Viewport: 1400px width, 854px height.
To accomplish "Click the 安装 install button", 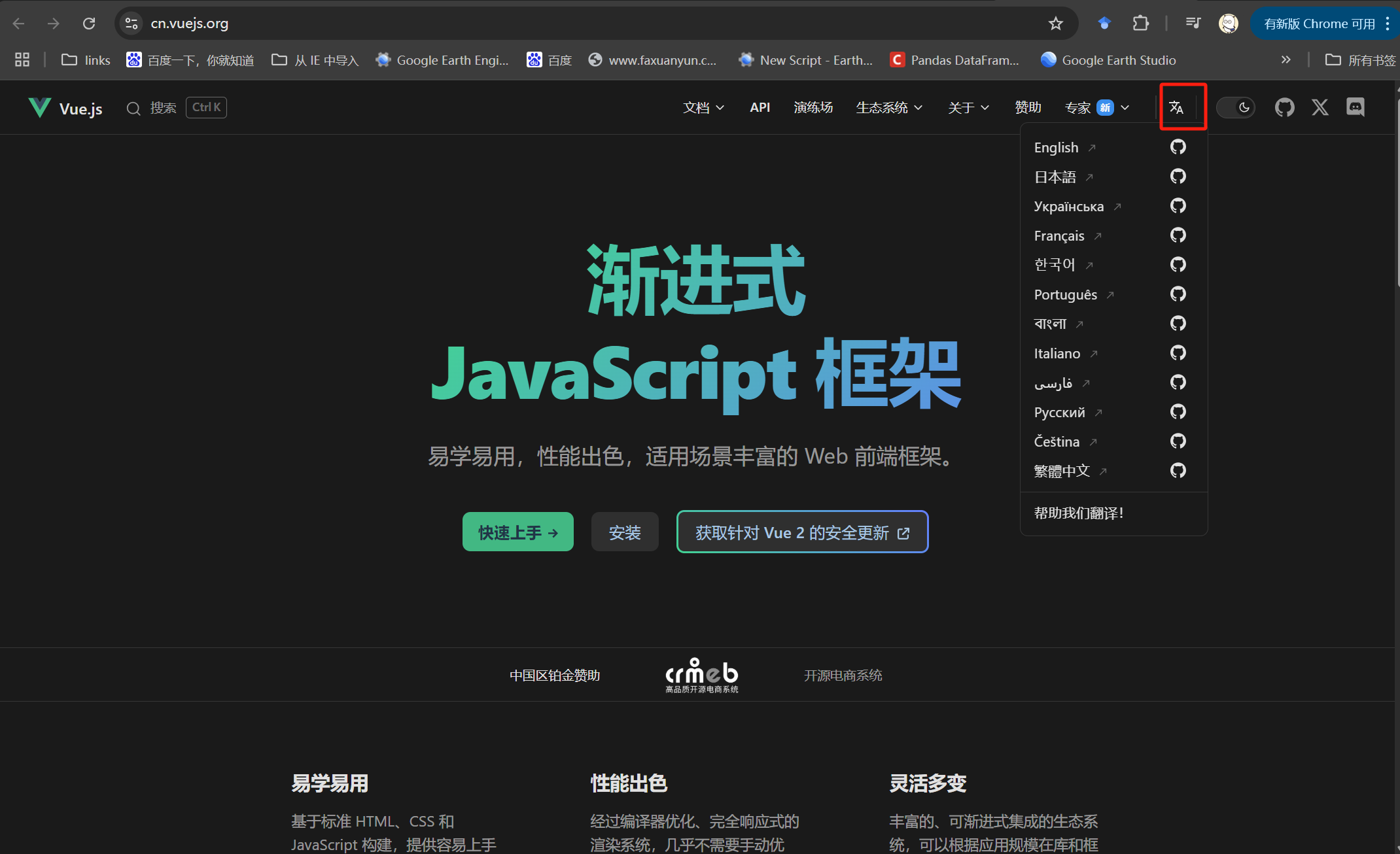I will [x=624, y=532].
